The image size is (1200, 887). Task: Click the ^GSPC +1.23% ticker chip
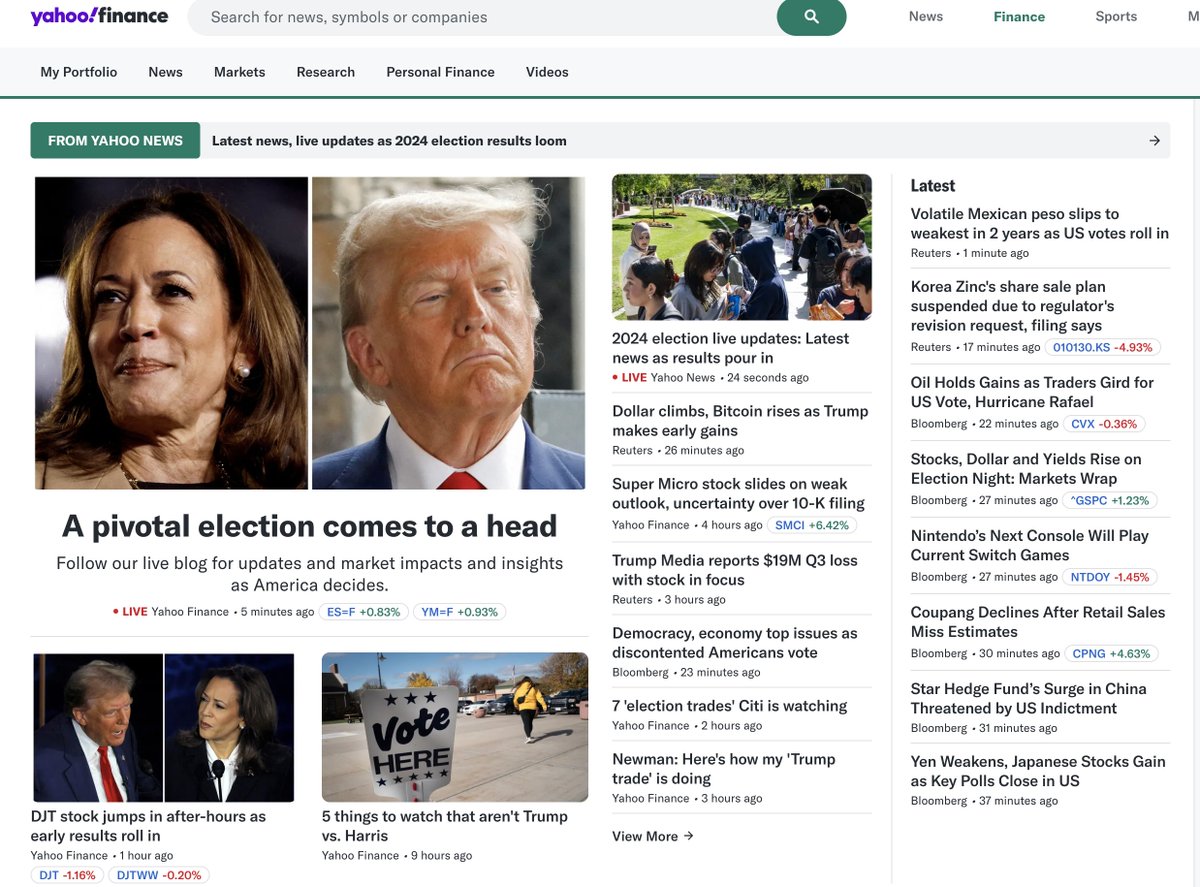(1110, 500)
